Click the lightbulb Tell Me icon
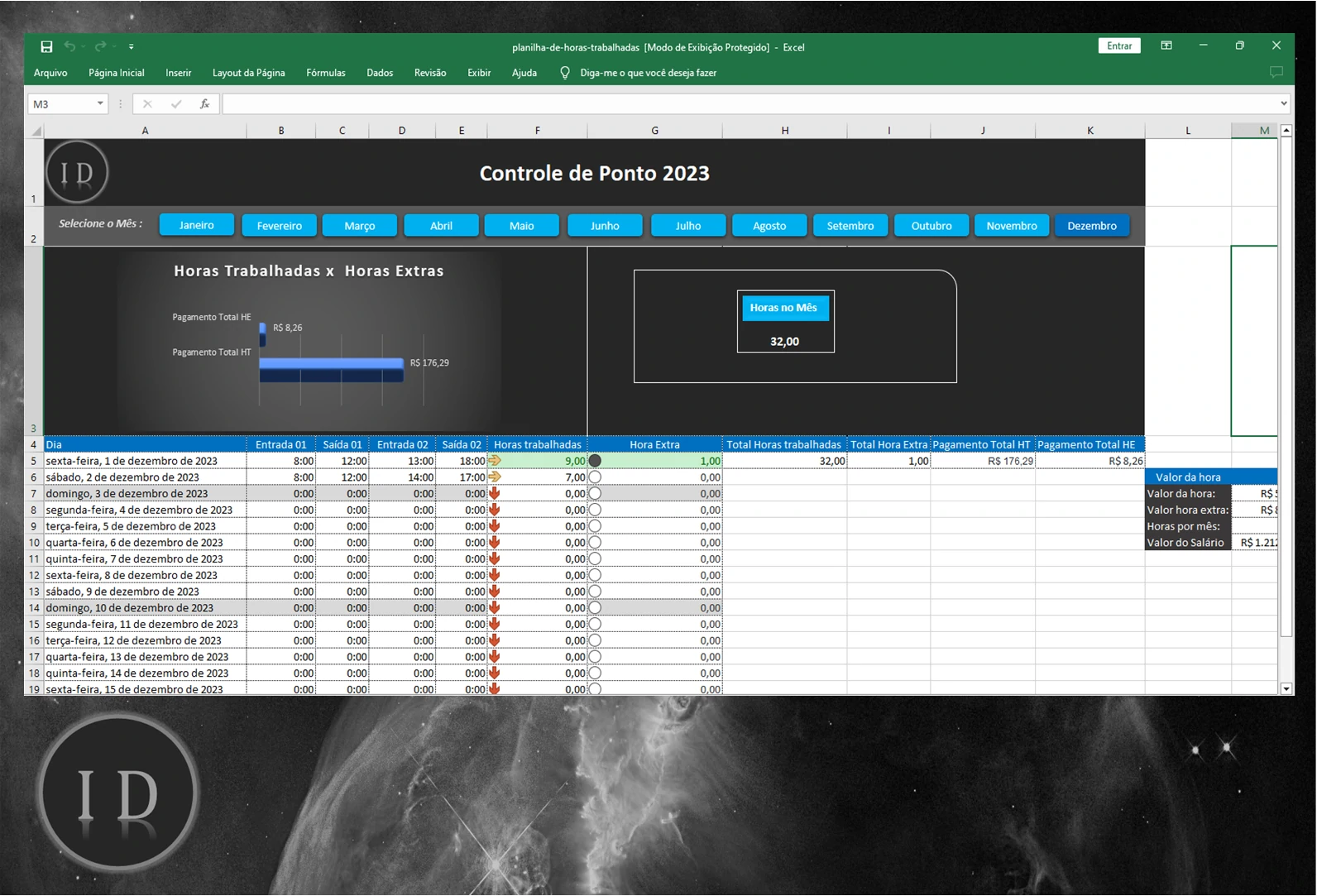Screen dimensions: 1317x896 (565, 73)
